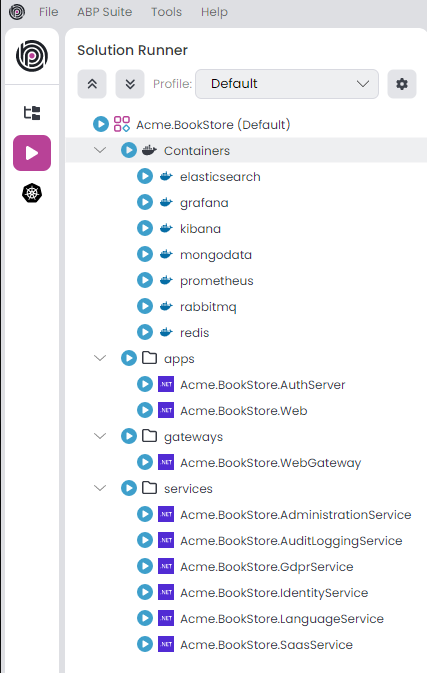
Task: Collapse the Containers folder chevron
Action: [x=100, y=150]
